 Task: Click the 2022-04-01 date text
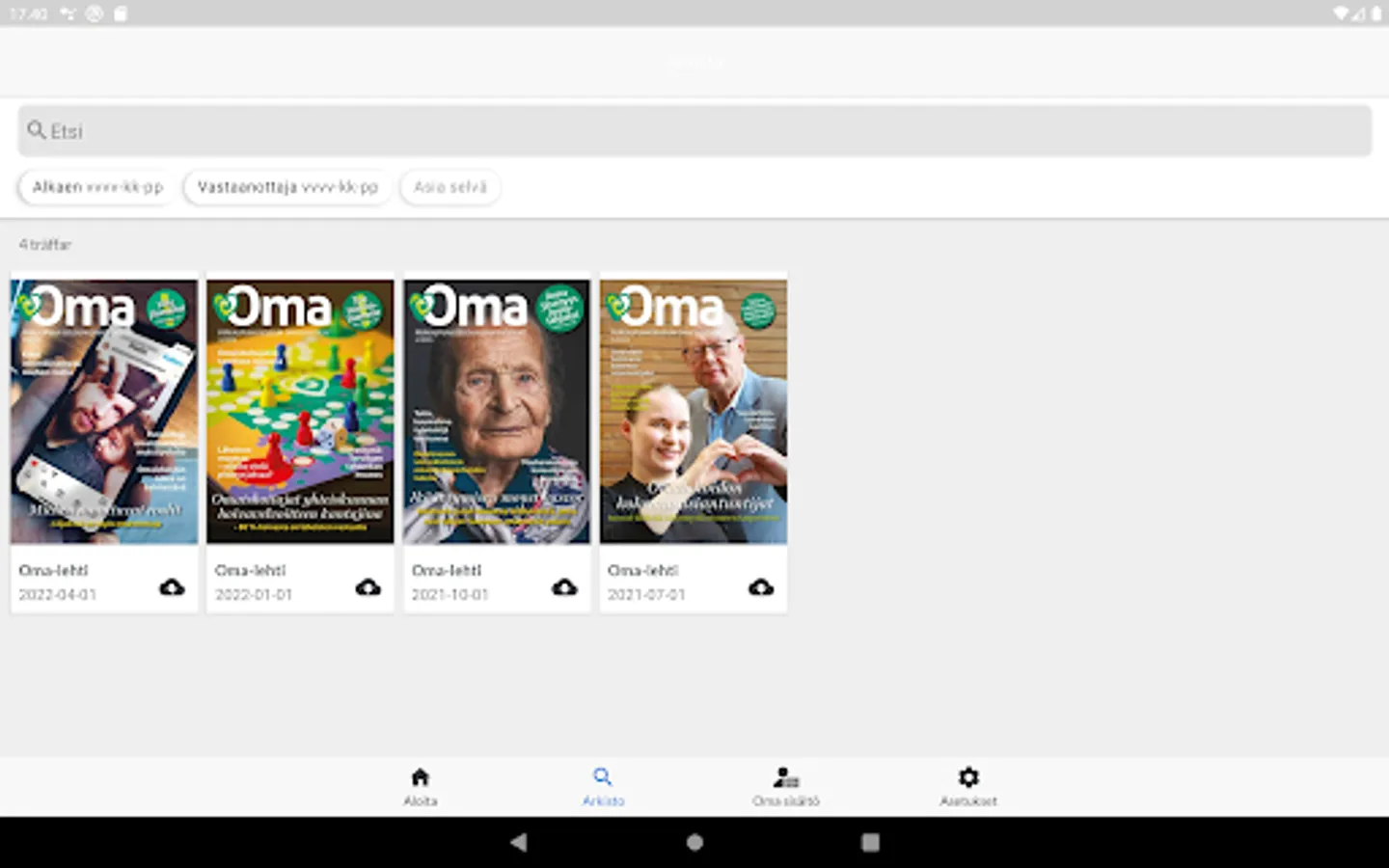point(58,595)
